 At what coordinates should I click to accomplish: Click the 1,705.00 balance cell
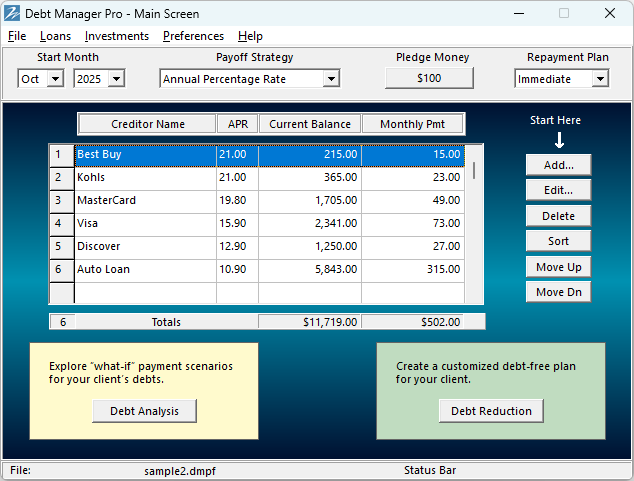pos(310,202)
